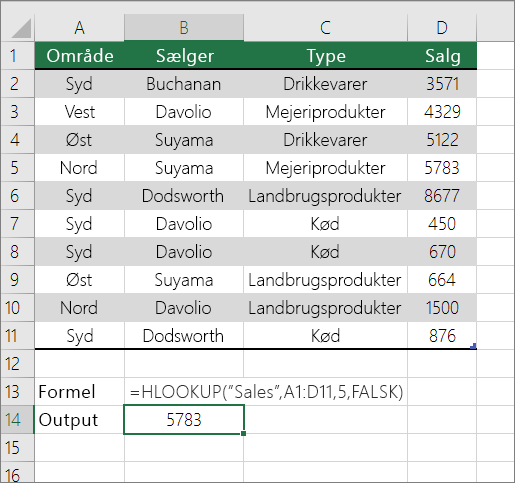This screenshot has height=483, width=515.
Task: Click the cell containing 8677
Action: coord(442,196)
